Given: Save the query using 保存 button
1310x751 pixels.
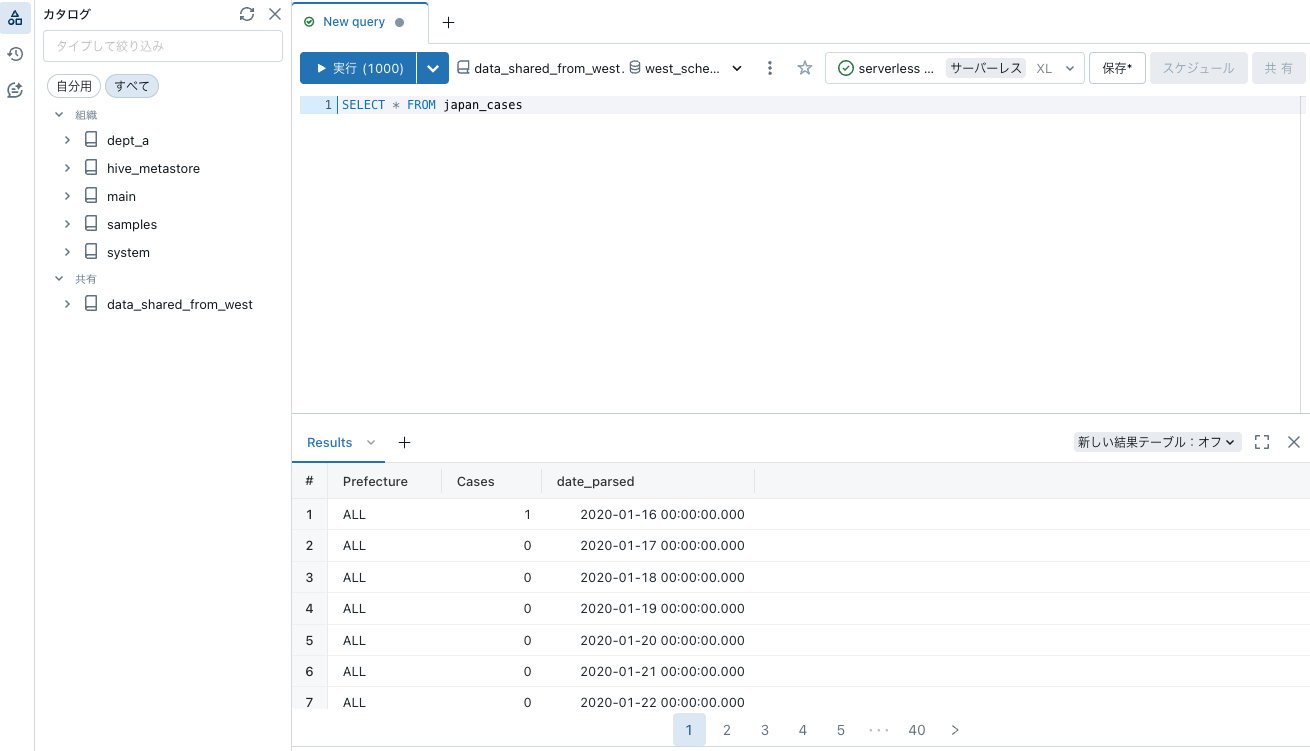Looking at the screenshot, I should click(x=1116, y=68).
